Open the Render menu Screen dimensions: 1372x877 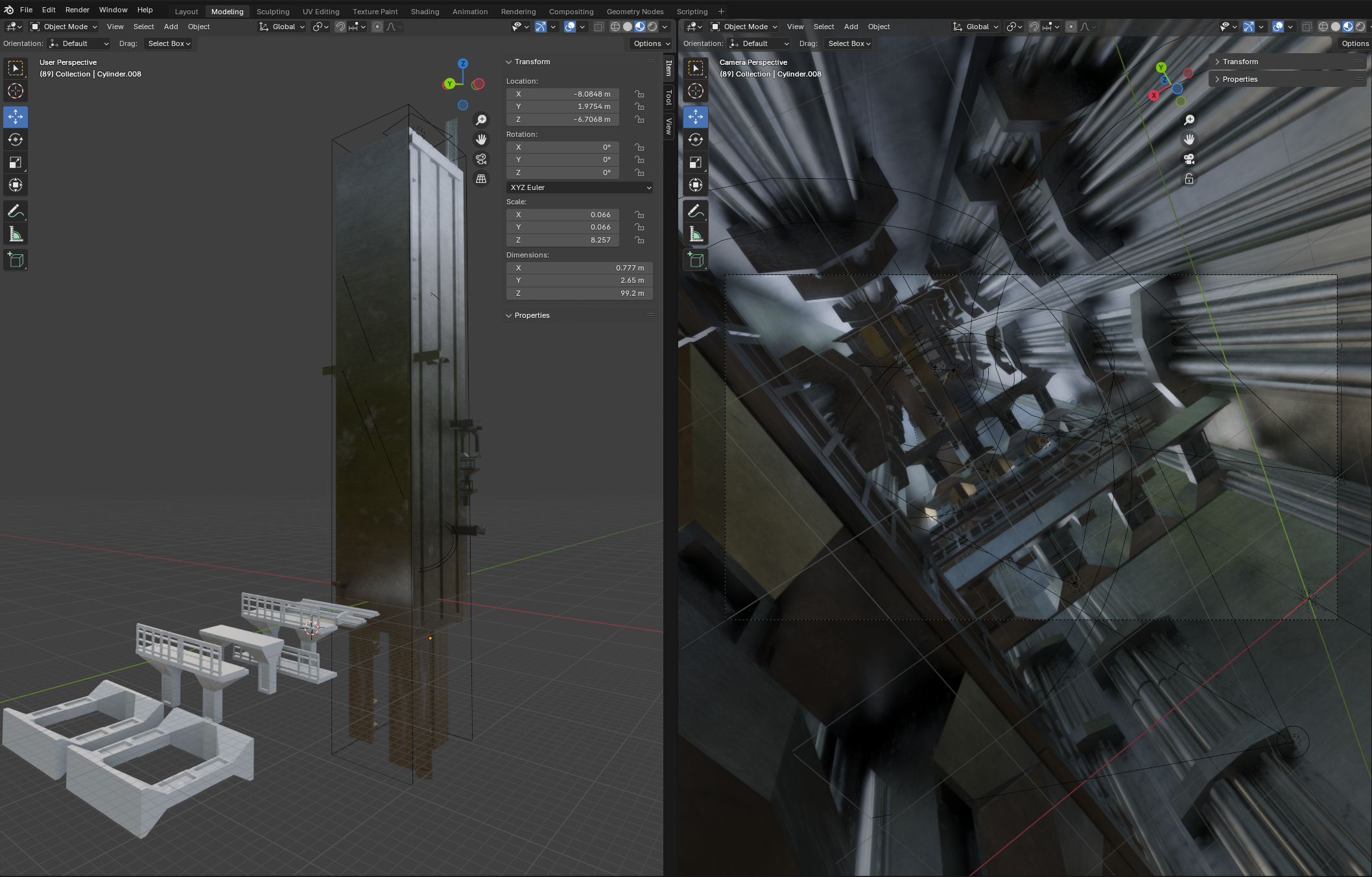coord(77,10)
